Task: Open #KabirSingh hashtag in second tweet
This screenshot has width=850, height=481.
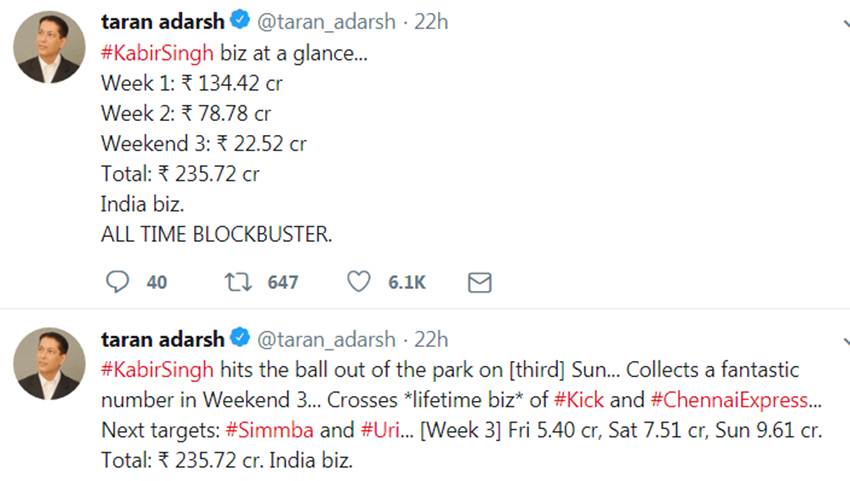Action: (x=157, y=370)
